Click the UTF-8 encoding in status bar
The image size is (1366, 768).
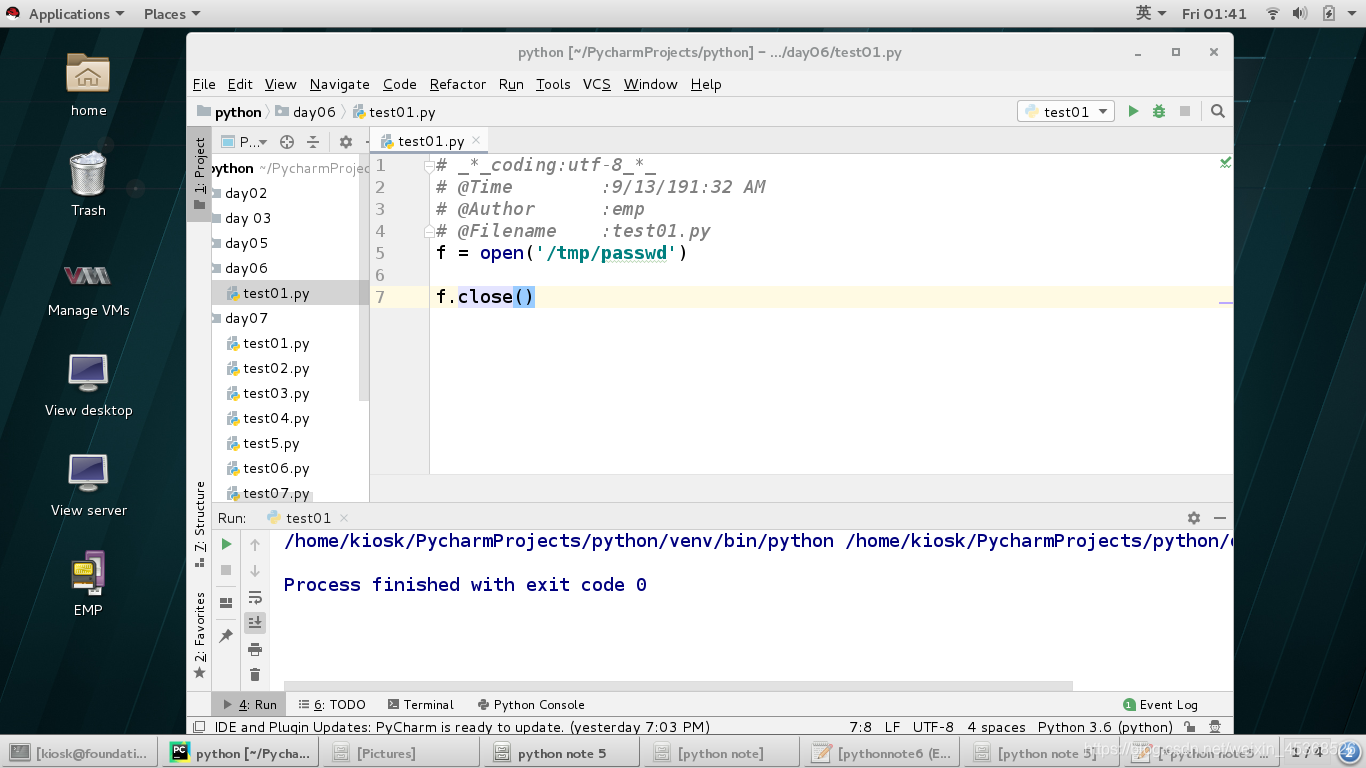click(933, 727)
